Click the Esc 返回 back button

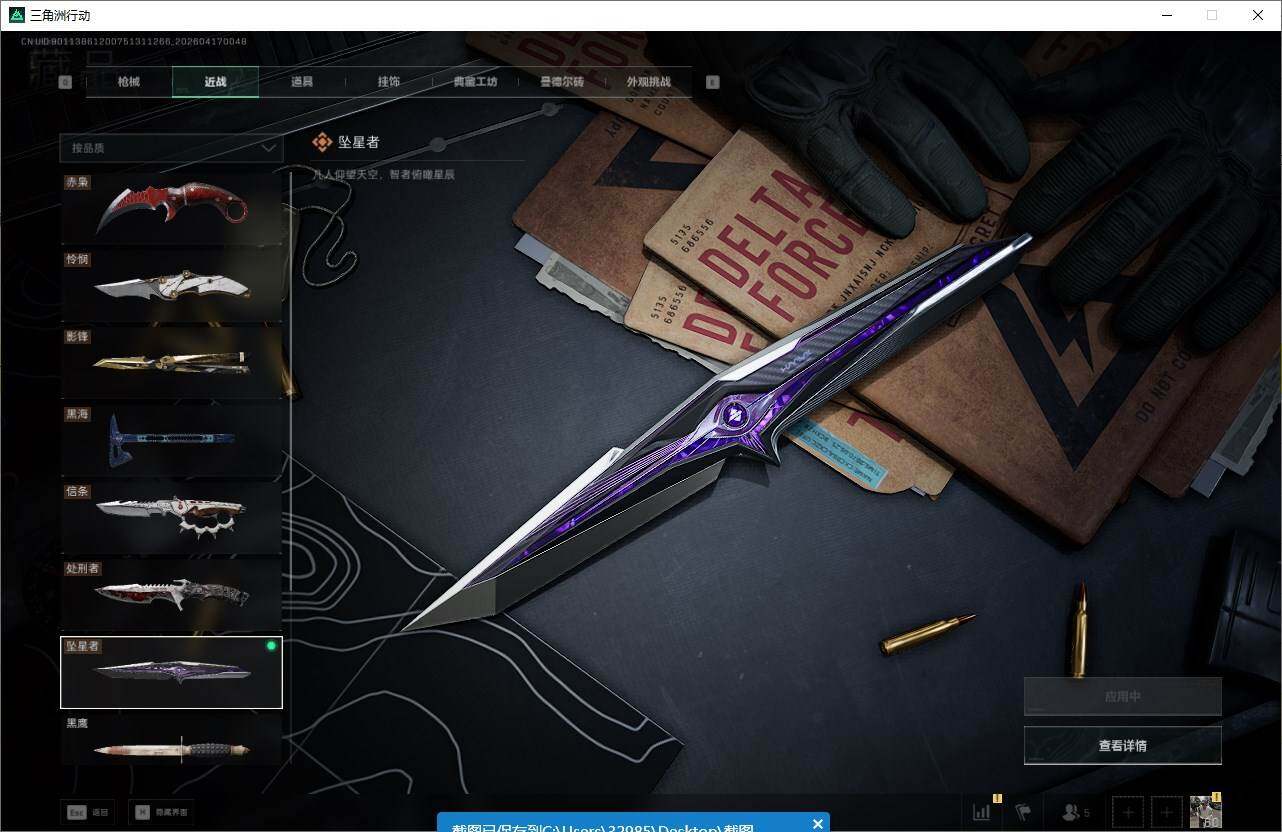88,813
